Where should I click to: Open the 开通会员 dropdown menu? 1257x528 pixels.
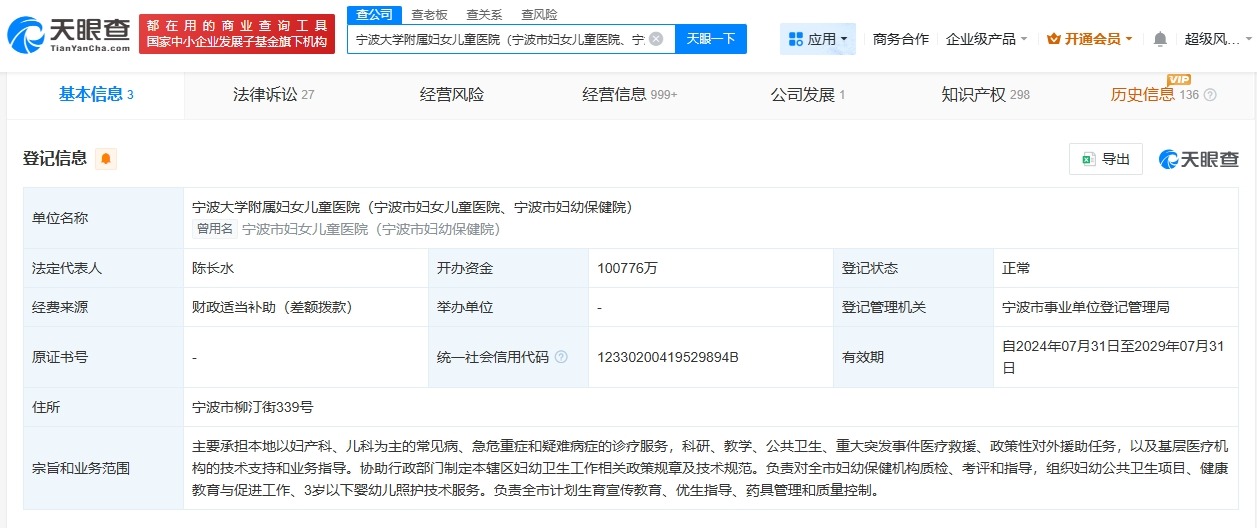click(x=1090, y=39)
